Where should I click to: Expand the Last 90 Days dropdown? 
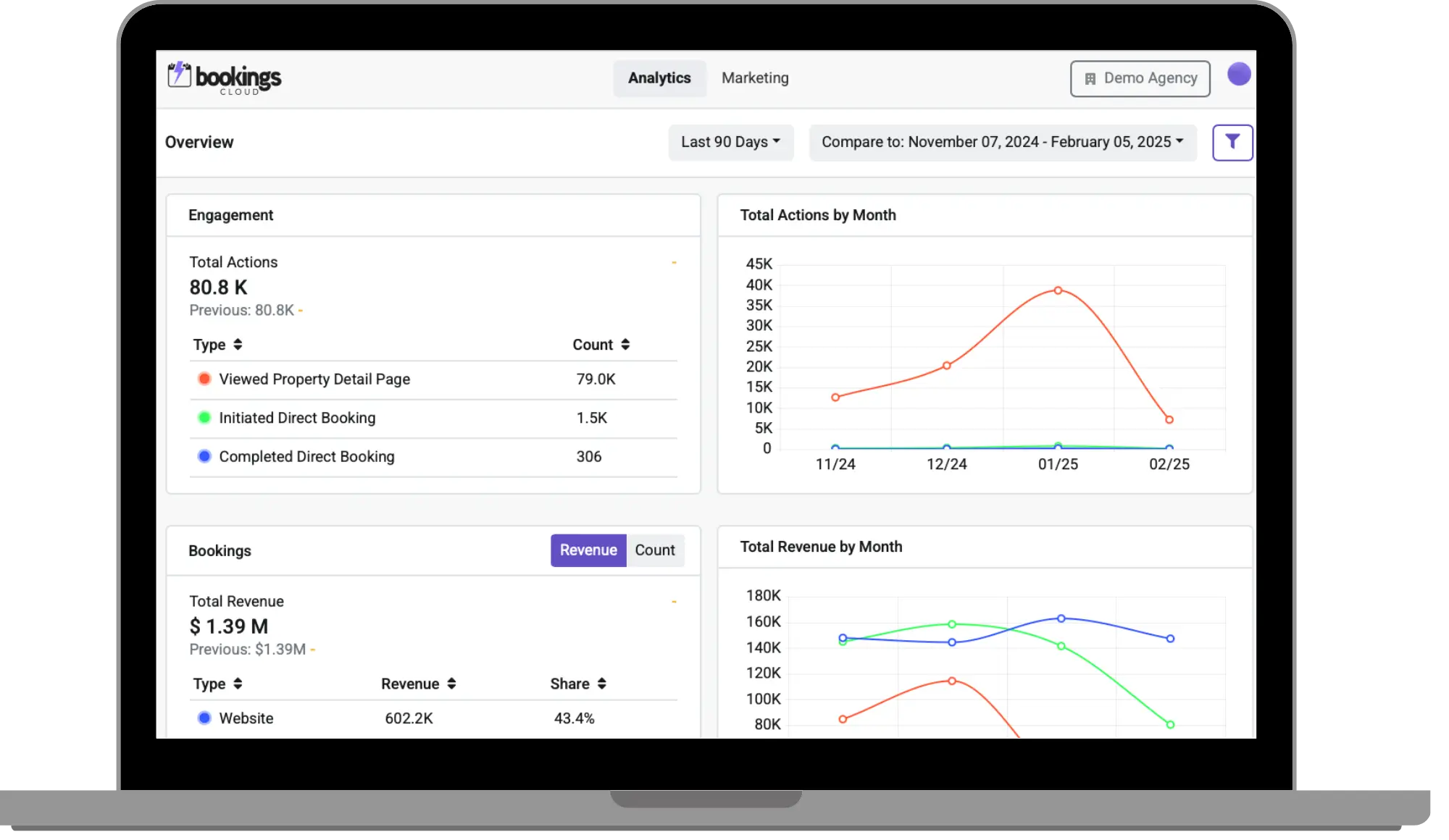(731, 143)
